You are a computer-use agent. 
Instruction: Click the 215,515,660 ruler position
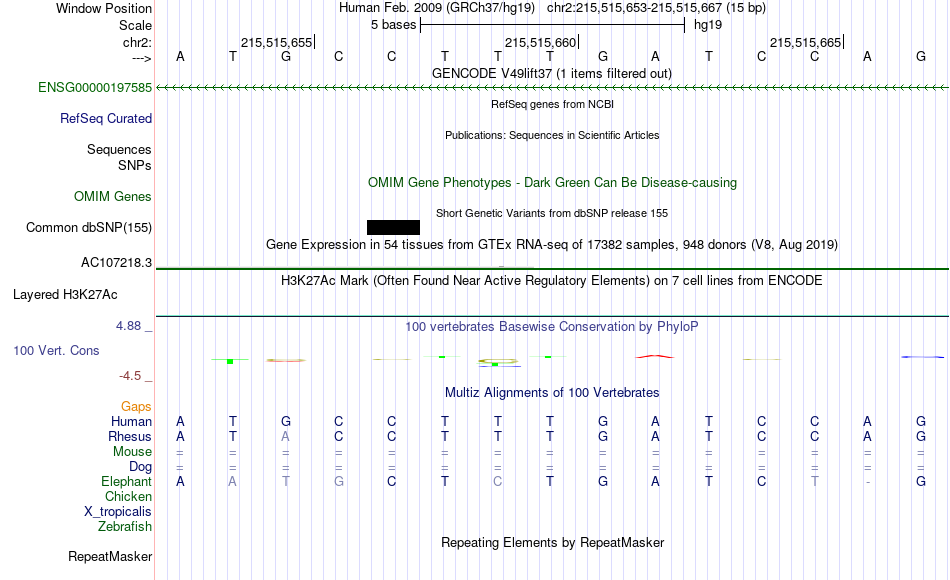tap(540, 42)
